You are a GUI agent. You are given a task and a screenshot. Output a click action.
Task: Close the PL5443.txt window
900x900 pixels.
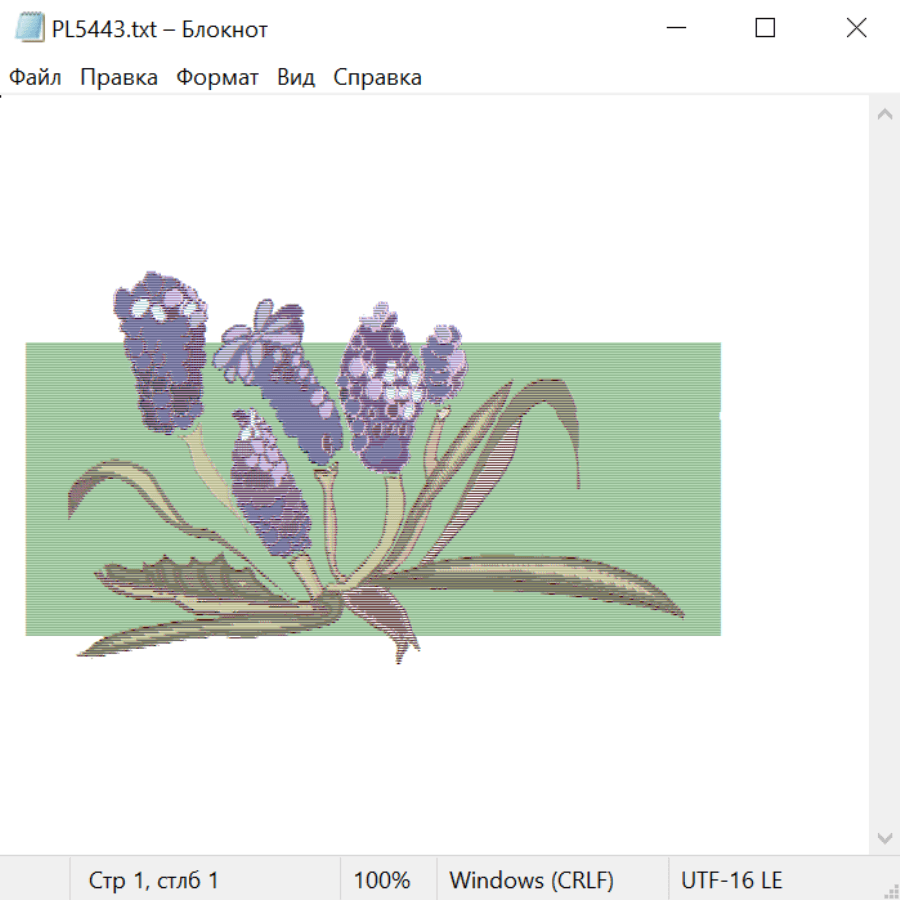(x=856, y=28)
